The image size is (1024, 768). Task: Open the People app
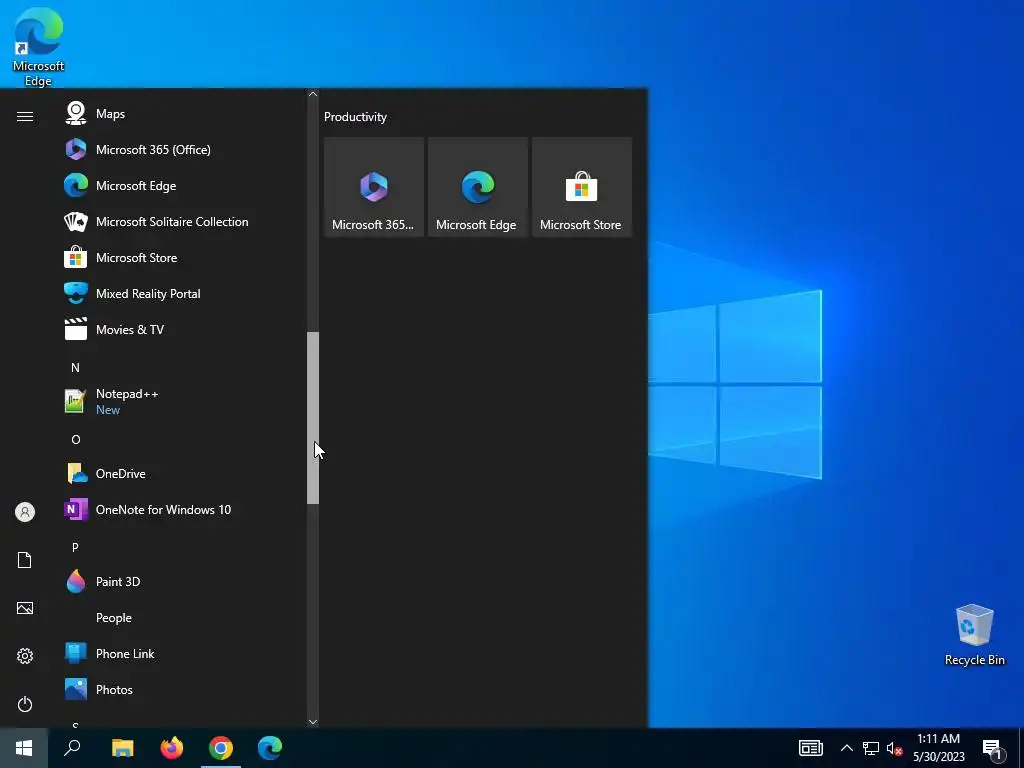tap(183, 617)
